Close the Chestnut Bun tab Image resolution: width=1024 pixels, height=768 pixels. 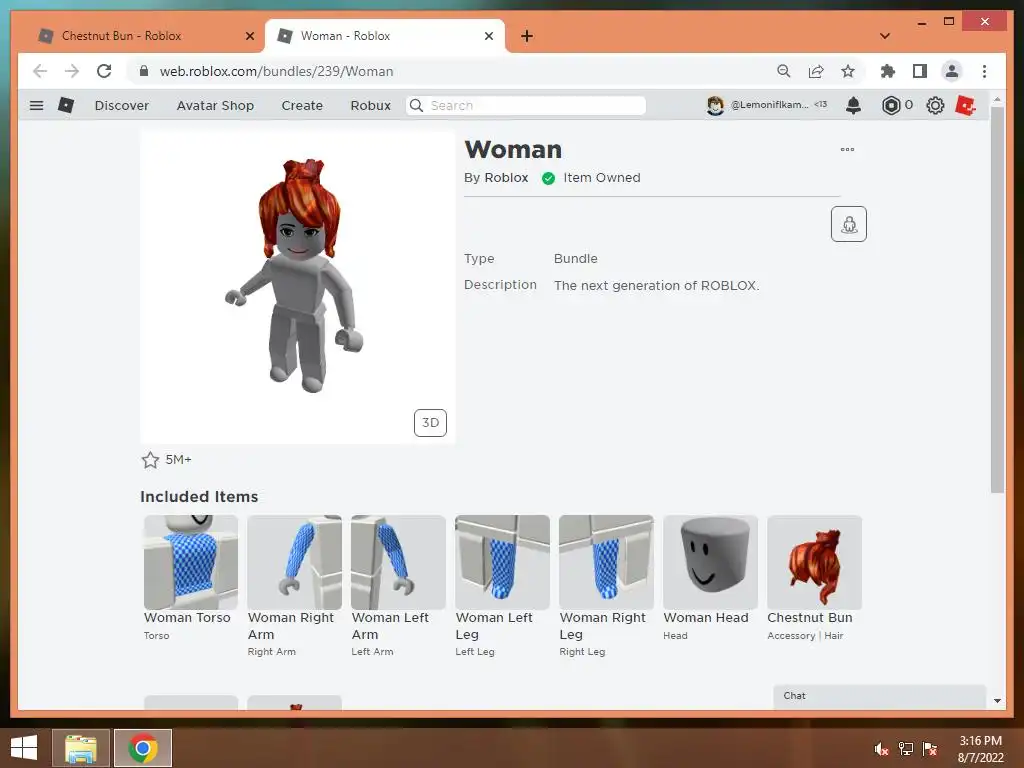coord(249,36)
